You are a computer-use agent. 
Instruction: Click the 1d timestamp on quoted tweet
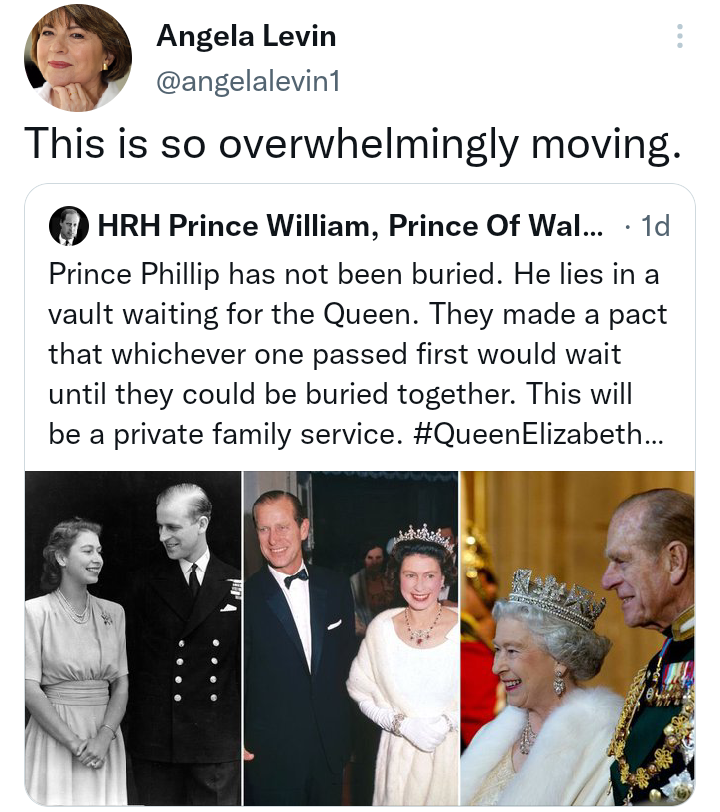tap(654, 227)
